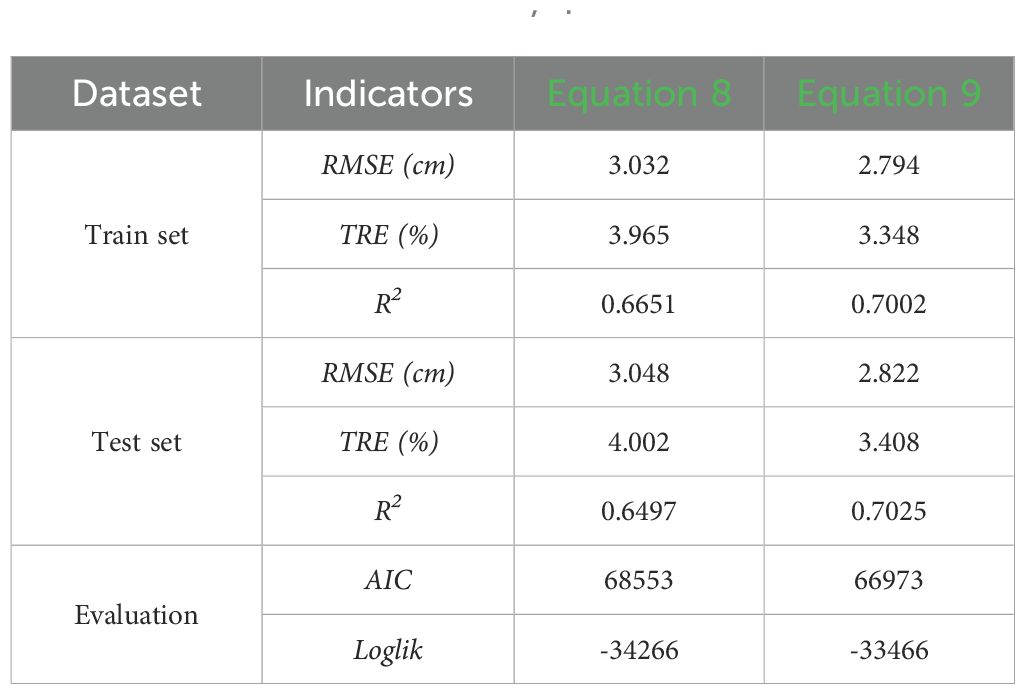This screenshot has height=694, width=1025.
Task: Open the Equation 8 link
Action: click(639, 94)
